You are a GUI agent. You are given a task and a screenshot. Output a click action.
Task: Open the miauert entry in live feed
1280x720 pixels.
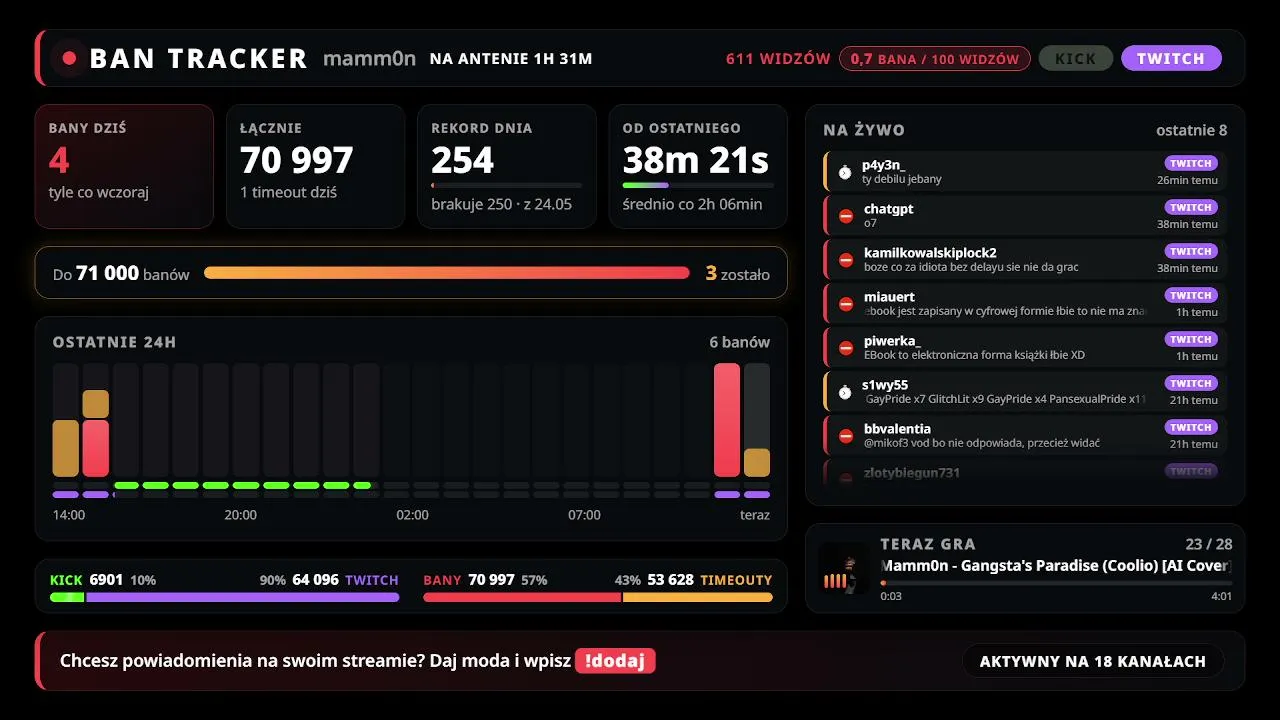click(x=1025, y=304)
